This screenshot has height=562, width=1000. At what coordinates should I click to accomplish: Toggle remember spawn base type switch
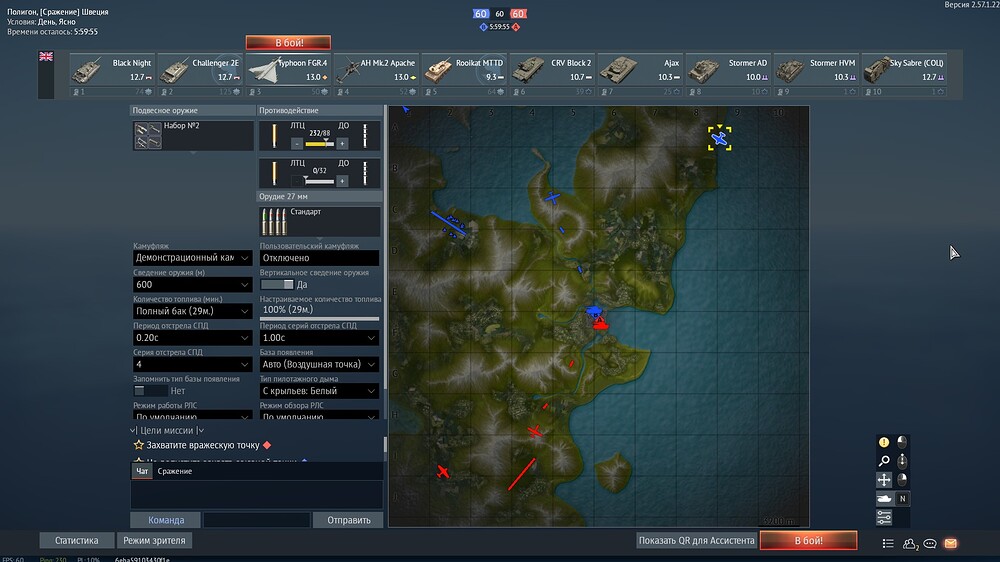click(151, 390)
